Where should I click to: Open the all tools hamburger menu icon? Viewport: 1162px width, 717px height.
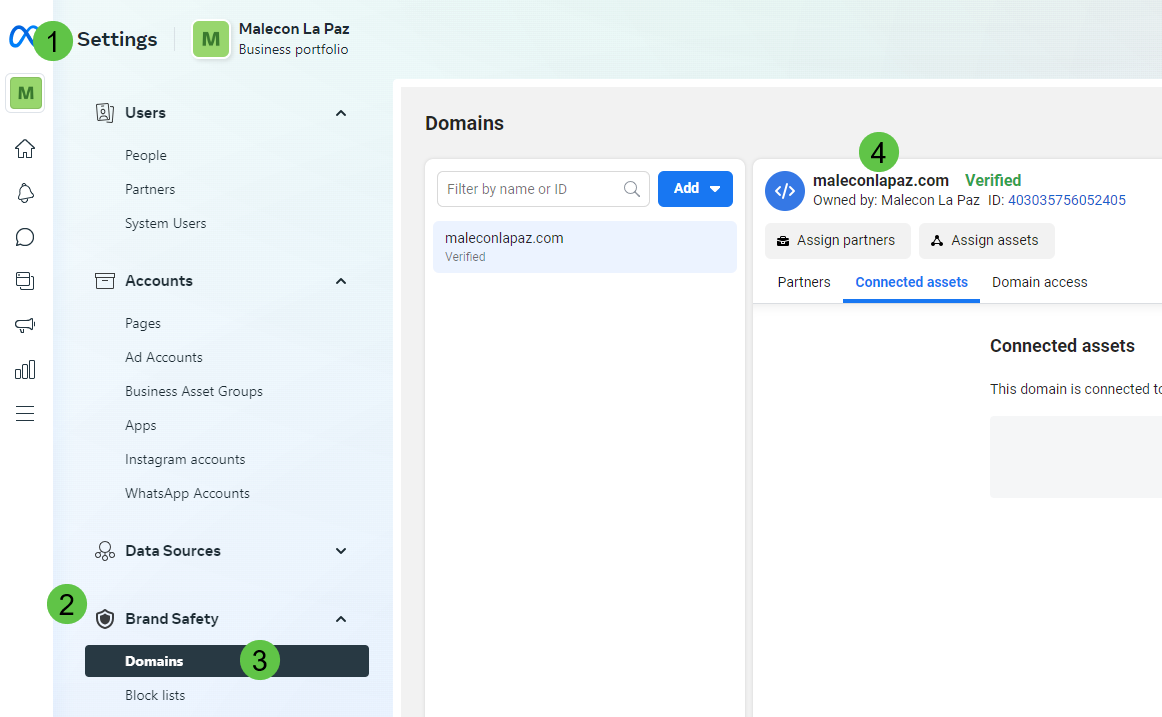pyautogui.click(x=25, y=413)
